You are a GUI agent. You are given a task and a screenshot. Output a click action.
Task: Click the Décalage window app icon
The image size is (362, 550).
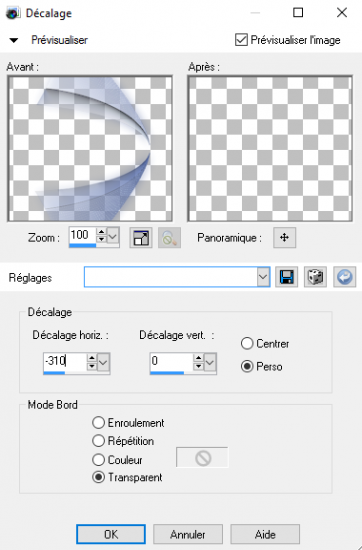click(13, 13)
